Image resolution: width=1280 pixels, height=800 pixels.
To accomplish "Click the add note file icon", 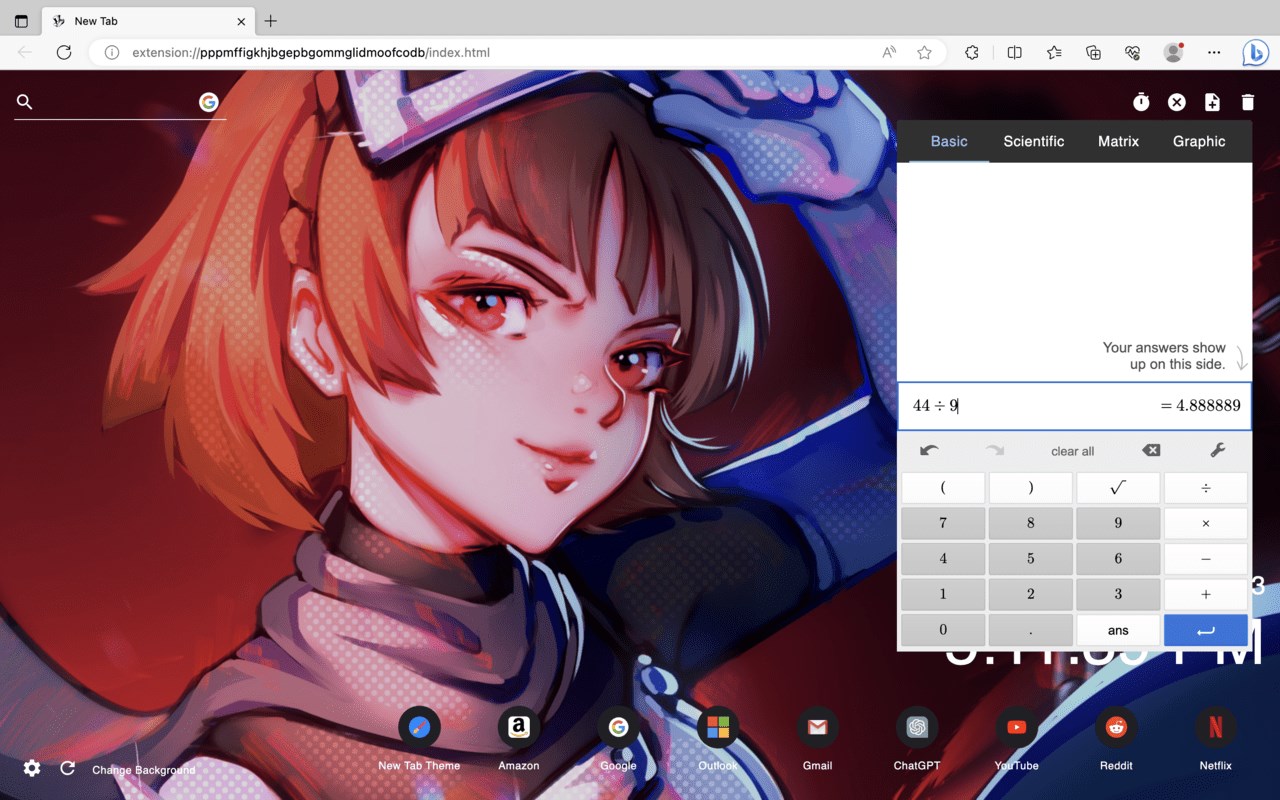I will tap(1212, 102).
